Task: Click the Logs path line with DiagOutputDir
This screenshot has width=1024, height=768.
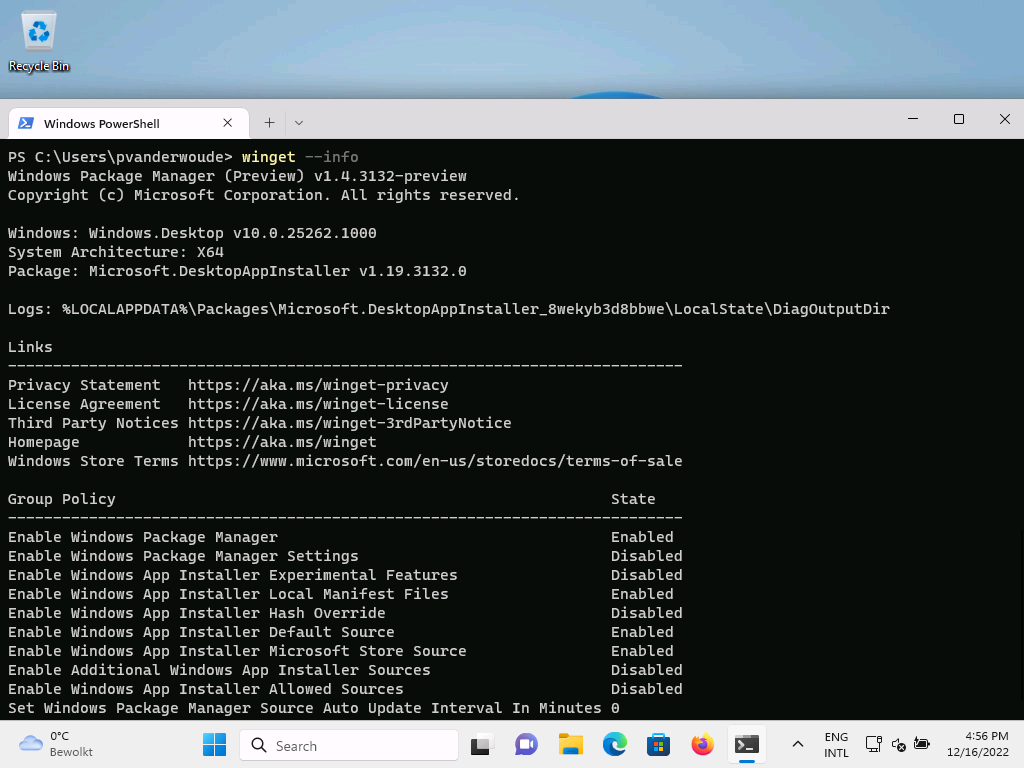Action: (449, 309)
